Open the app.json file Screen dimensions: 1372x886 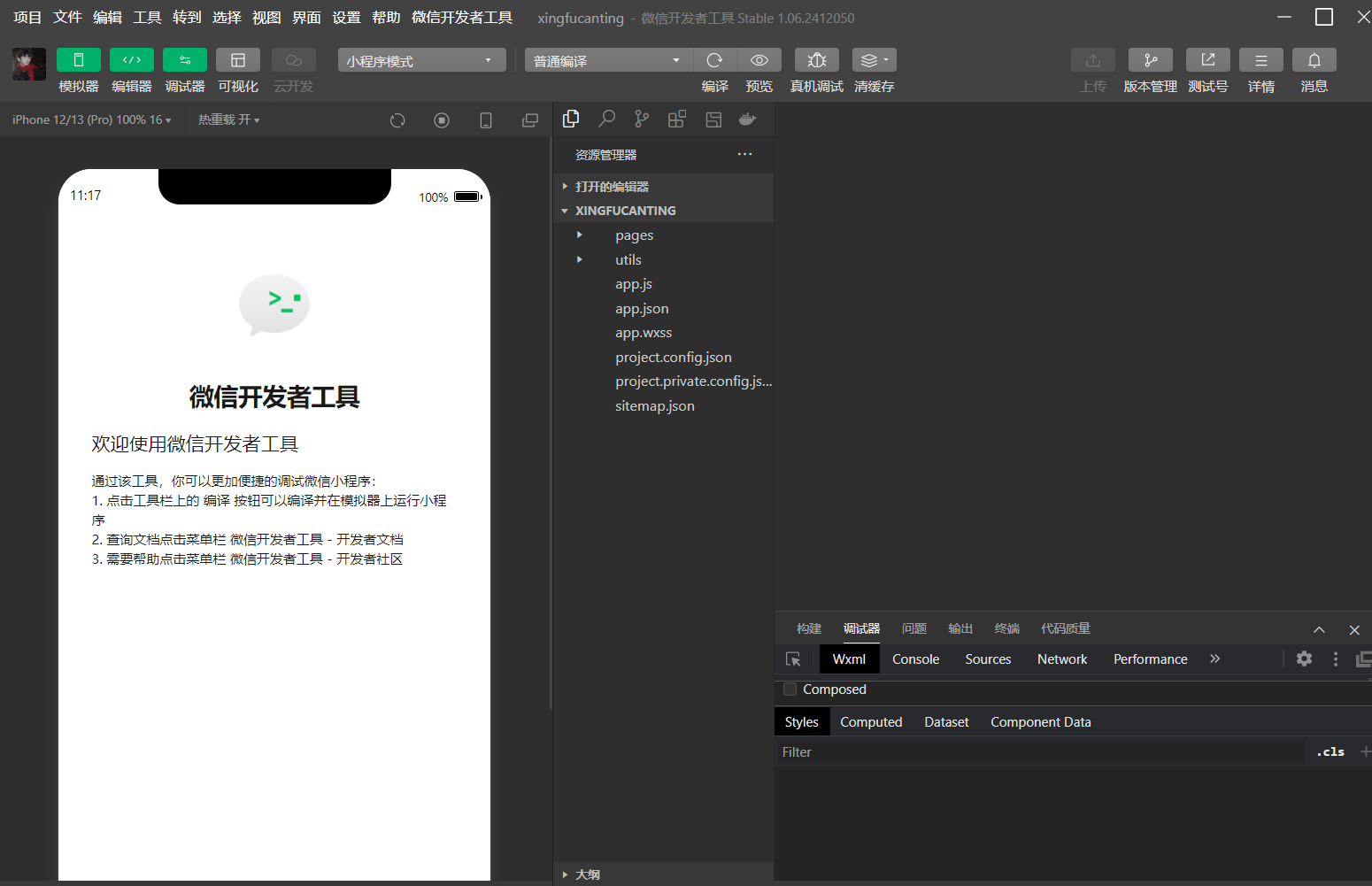(642, 308)
